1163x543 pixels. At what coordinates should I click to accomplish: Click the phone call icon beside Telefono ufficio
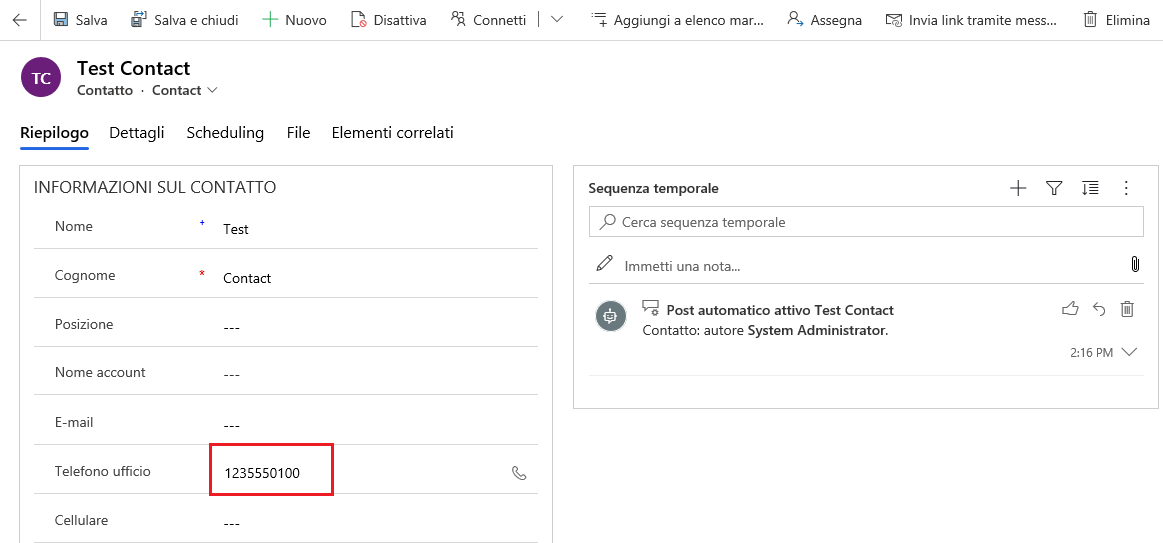tap(519, 473)
